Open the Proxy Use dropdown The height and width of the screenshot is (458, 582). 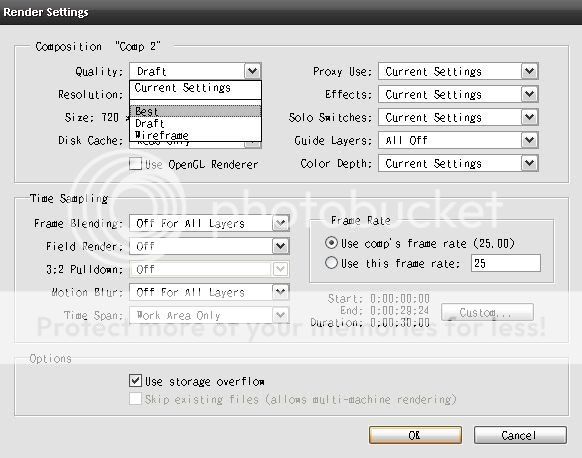529,71
